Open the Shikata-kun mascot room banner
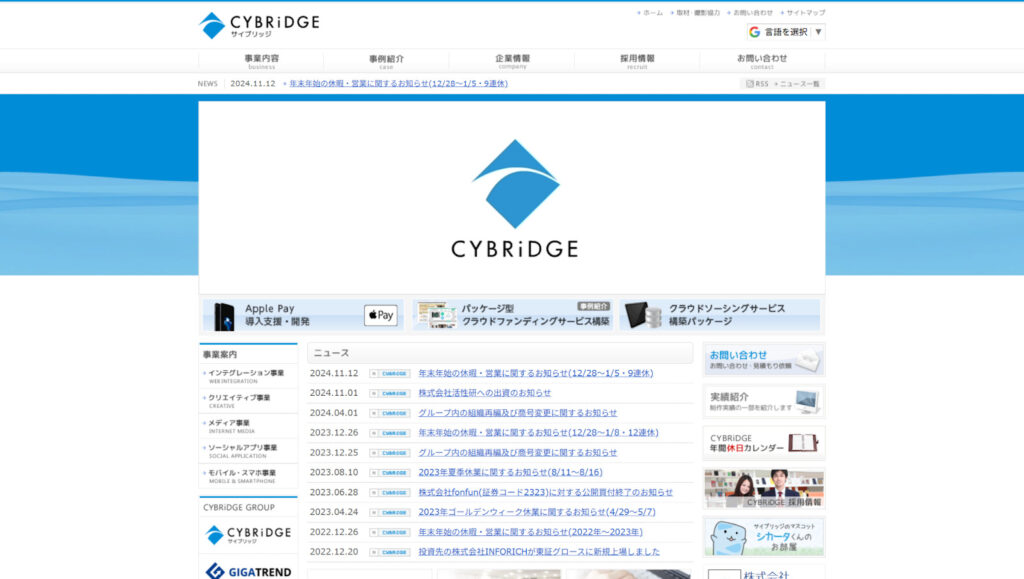This screenshot has width=1024, height=579. 764,536
